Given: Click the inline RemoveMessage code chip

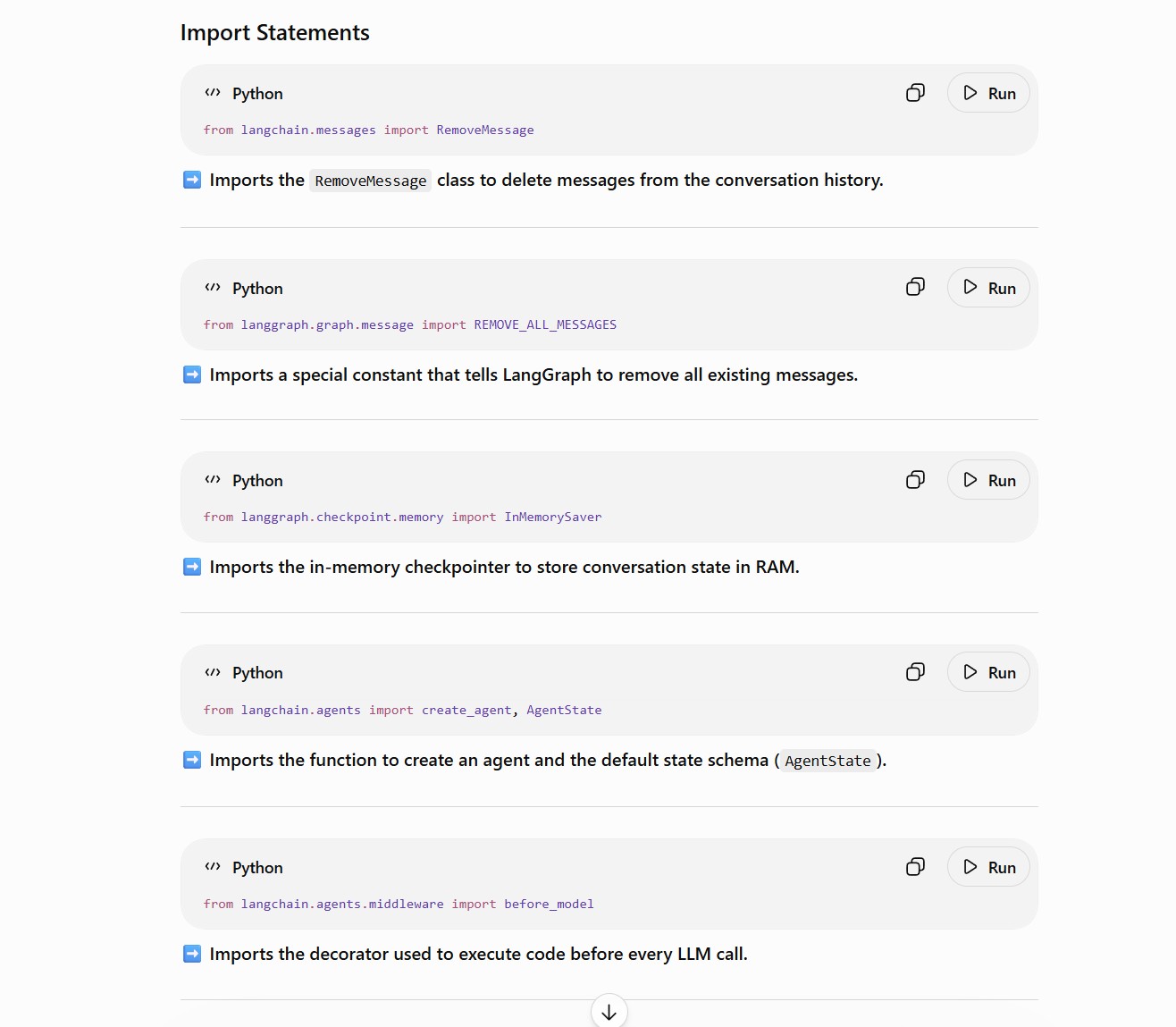Looking at the screenshot, I should [x=371, y=181].
